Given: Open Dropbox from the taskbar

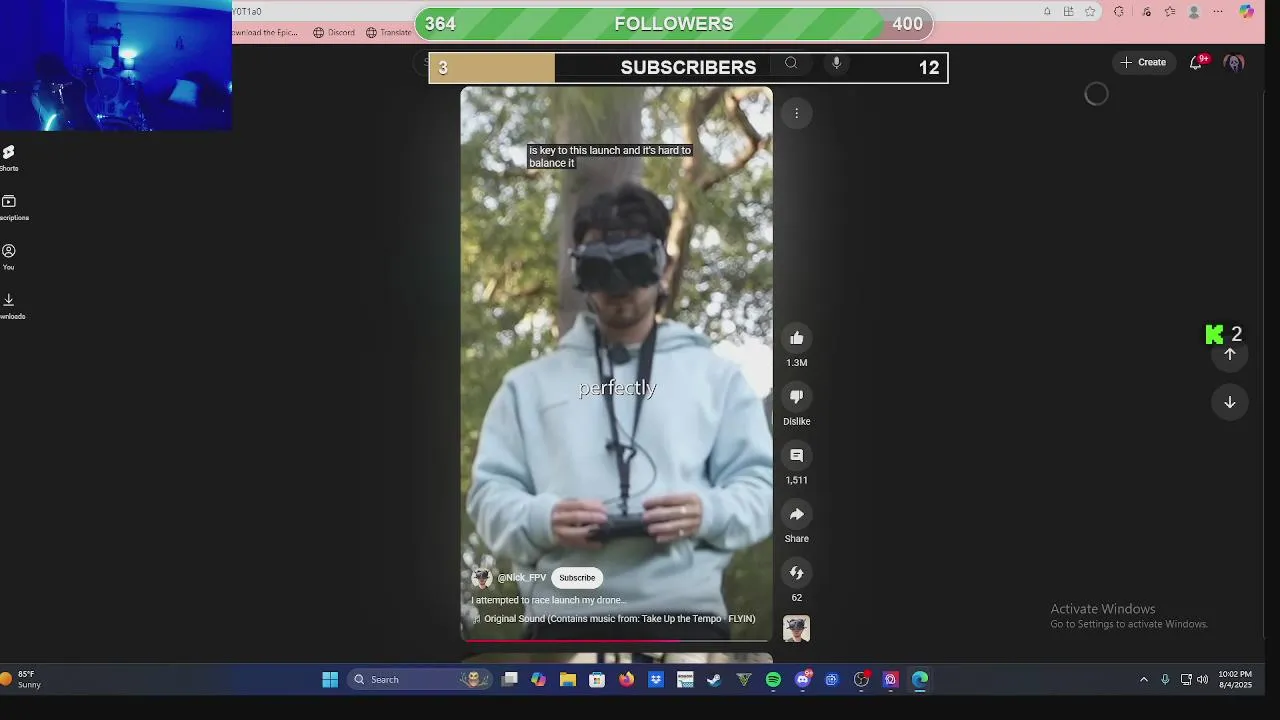Looking at the screenshot, I should point(656,680).
